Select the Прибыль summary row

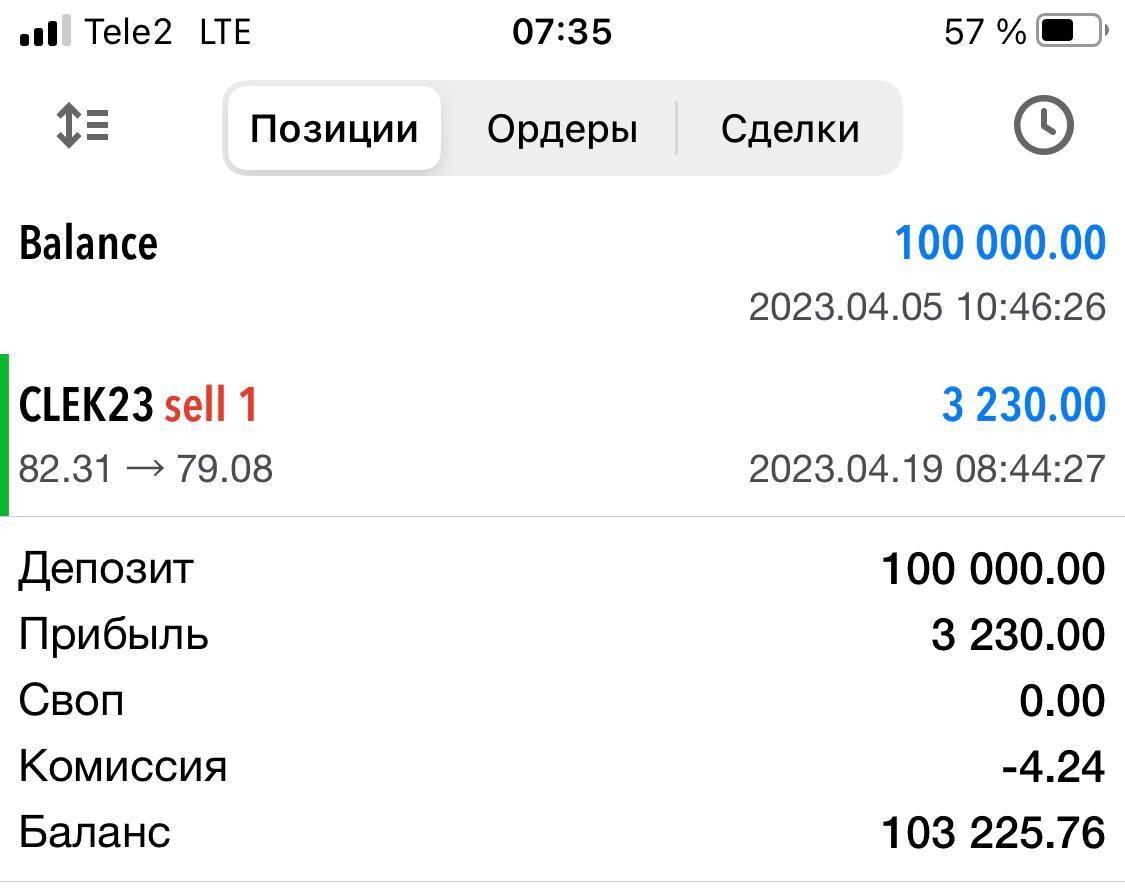pos(562,635)
